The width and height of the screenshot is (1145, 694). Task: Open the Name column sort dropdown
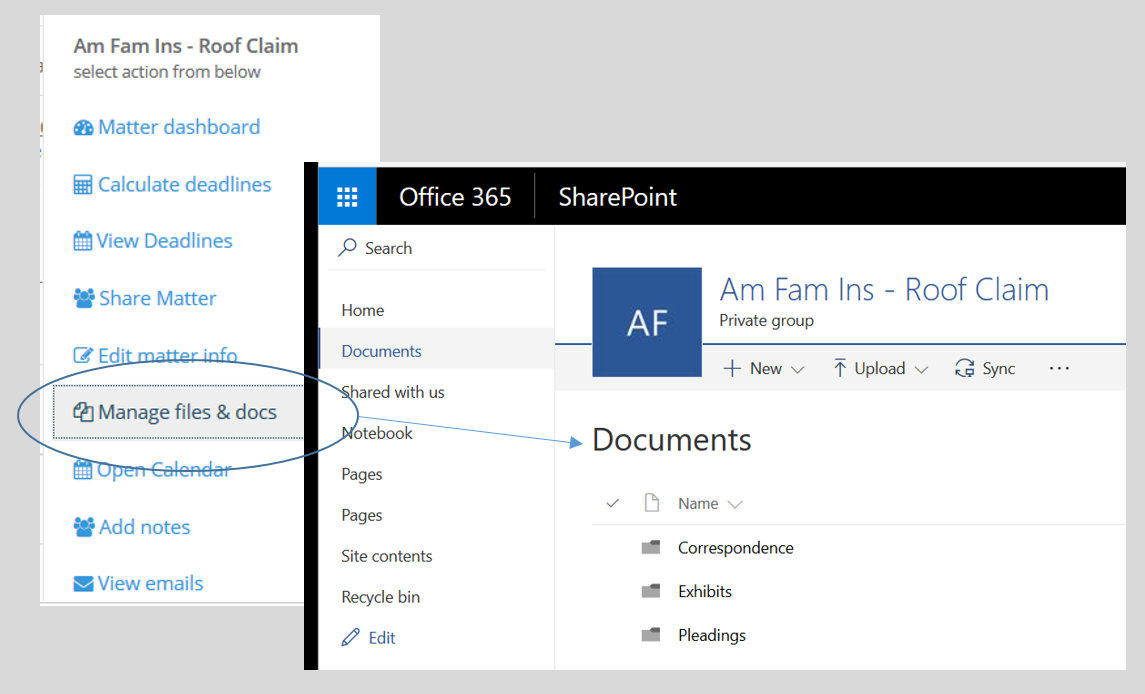[733, 503]
